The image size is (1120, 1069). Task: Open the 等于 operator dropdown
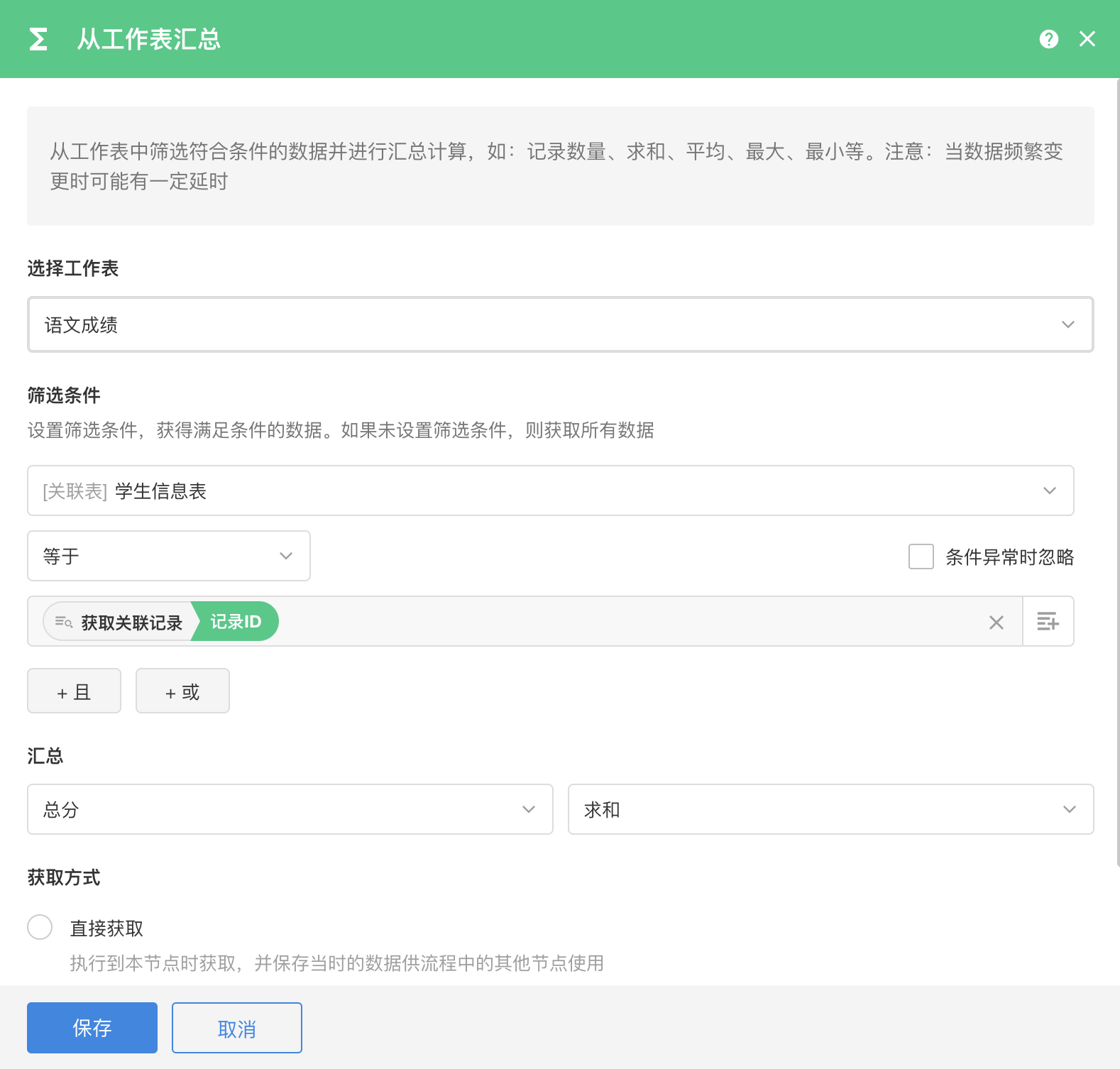pyautogui.click(x=168, y=556)
